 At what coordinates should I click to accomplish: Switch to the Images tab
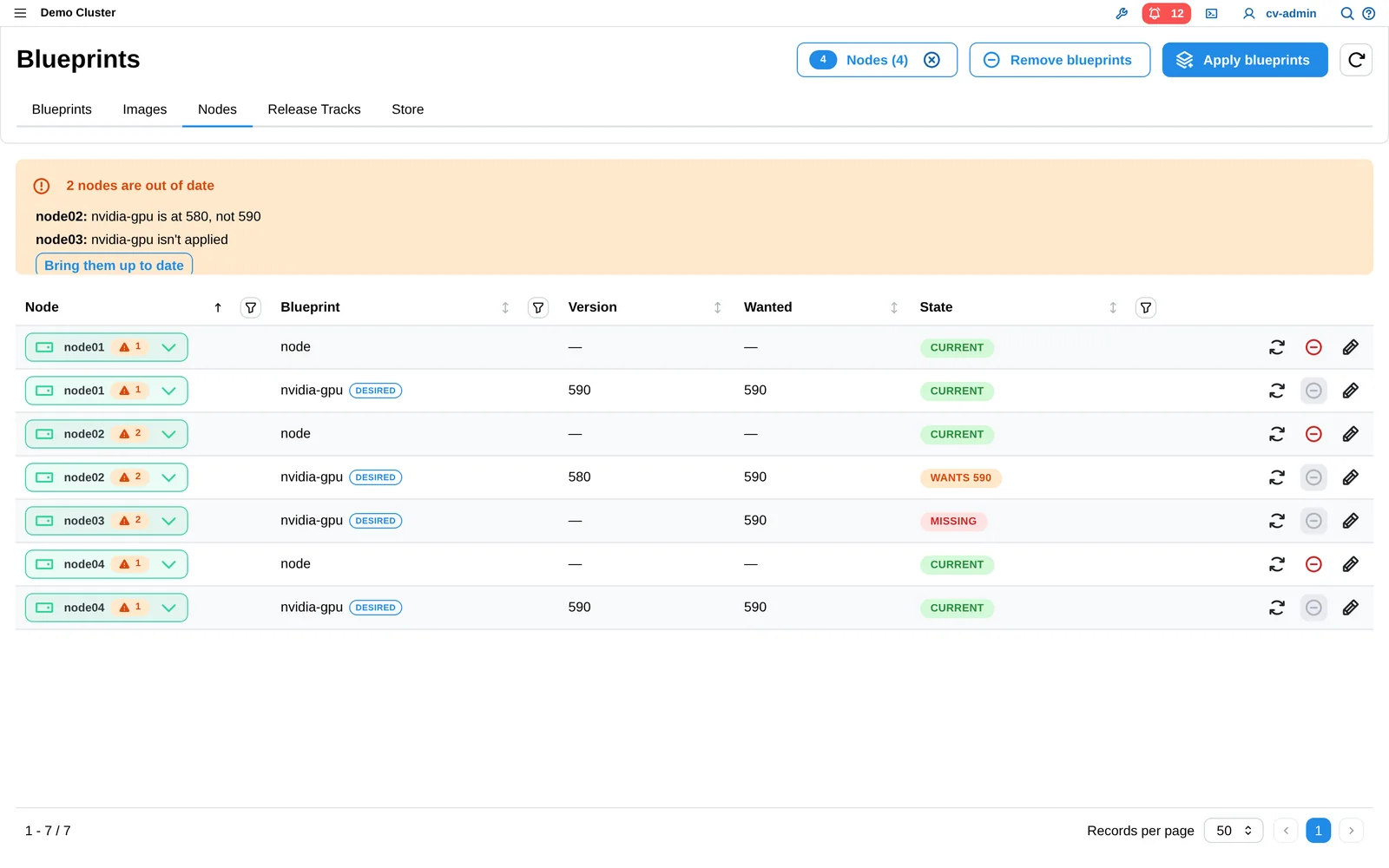[x=145, y=109]
